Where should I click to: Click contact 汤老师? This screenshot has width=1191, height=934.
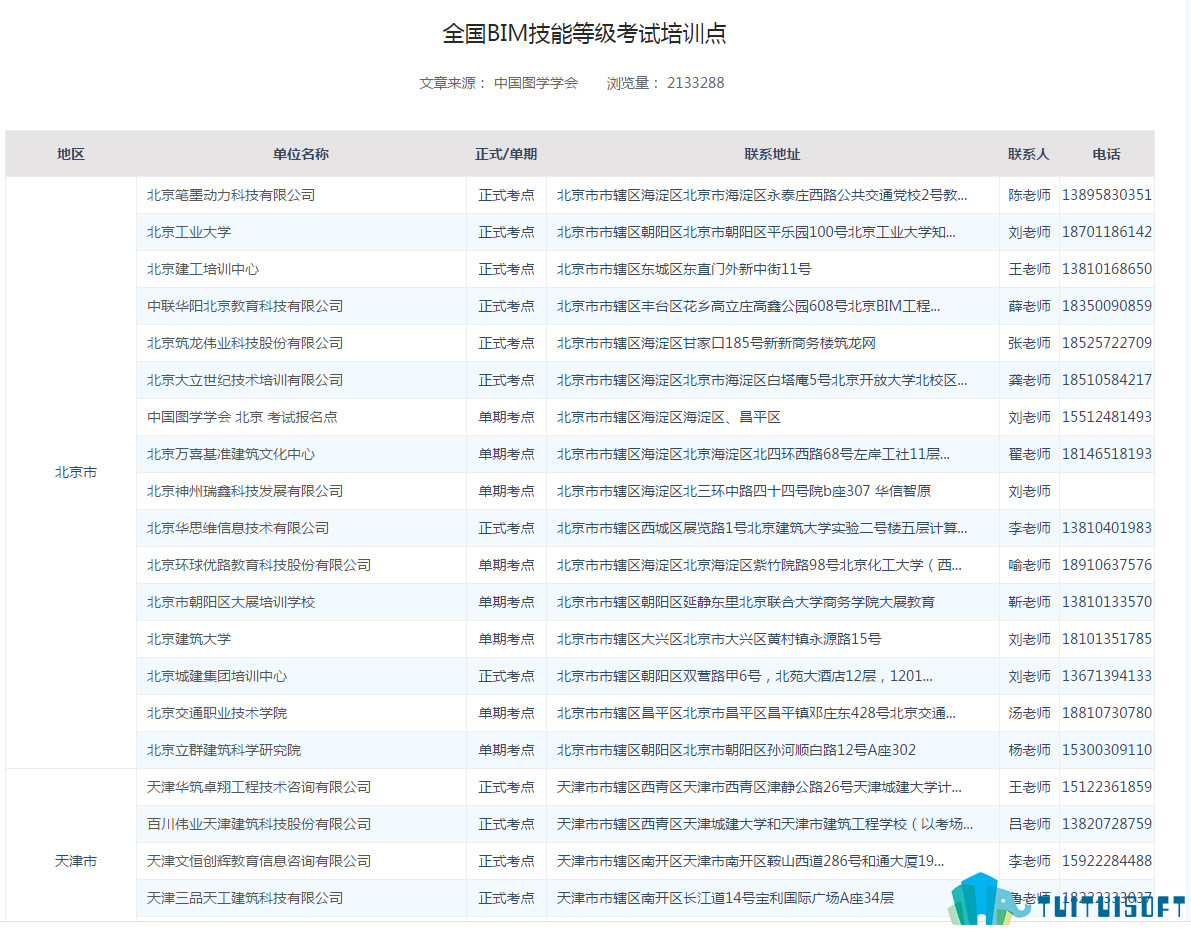(1029, 714)
